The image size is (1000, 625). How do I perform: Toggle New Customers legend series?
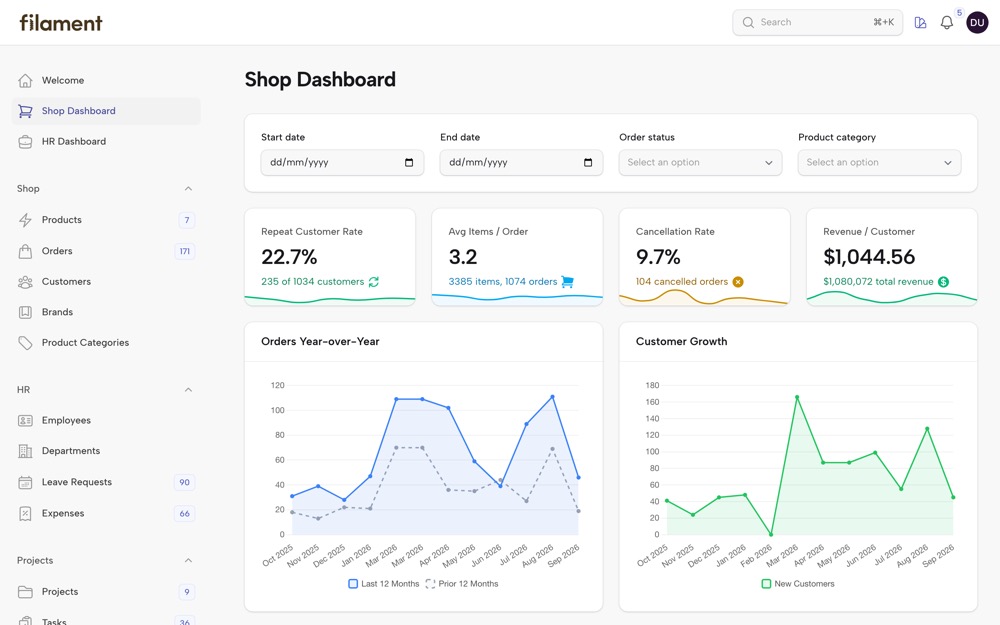point(798,584)
